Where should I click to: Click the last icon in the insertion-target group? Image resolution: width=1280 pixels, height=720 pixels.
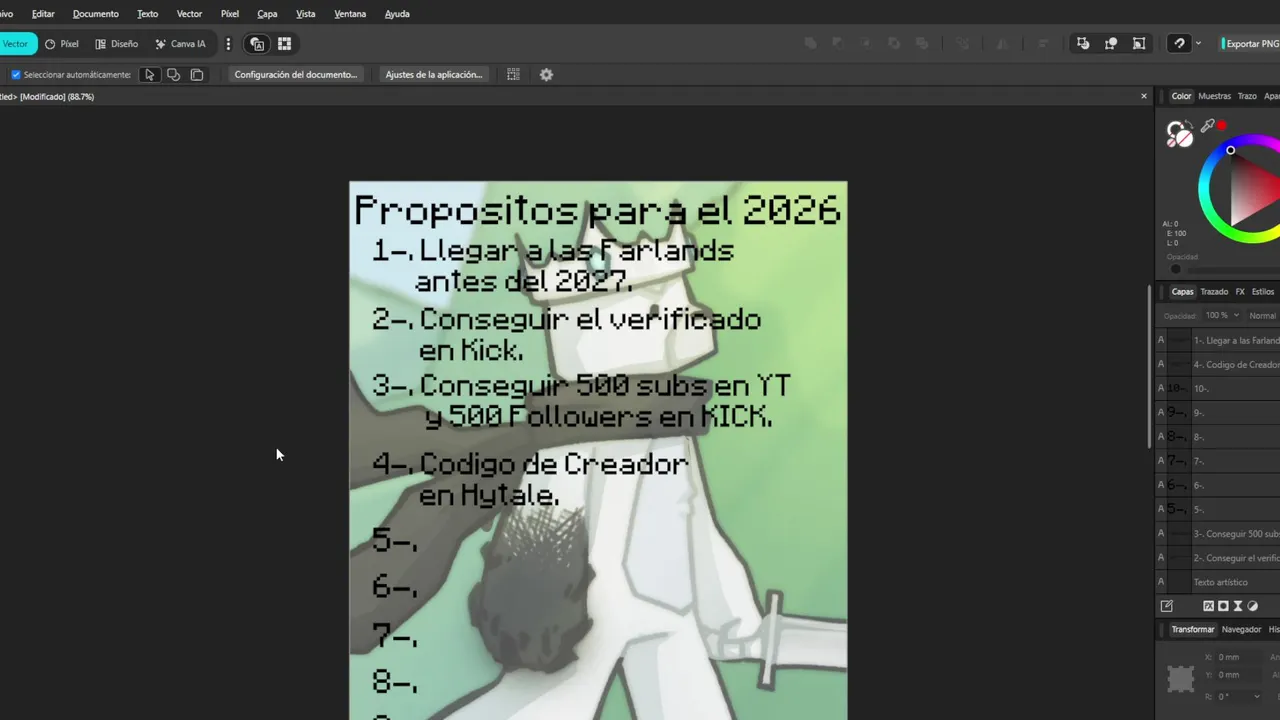[x=1139, y=44]
